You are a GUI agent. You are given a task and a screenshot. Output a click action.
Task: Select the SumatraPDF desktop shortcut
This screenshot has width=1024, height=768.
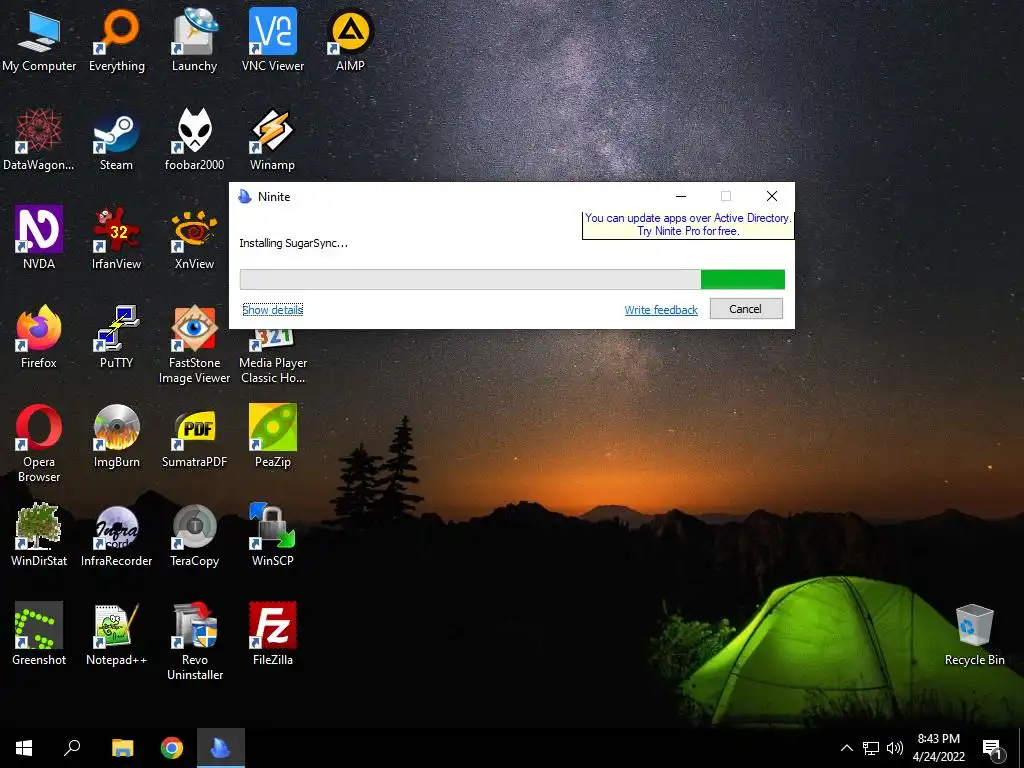194,436
